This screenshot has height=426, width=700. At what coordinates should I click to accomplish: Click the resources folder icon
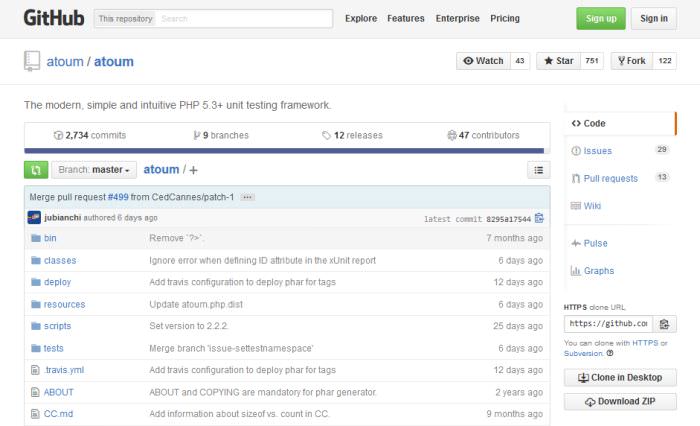tap(36, 304)
